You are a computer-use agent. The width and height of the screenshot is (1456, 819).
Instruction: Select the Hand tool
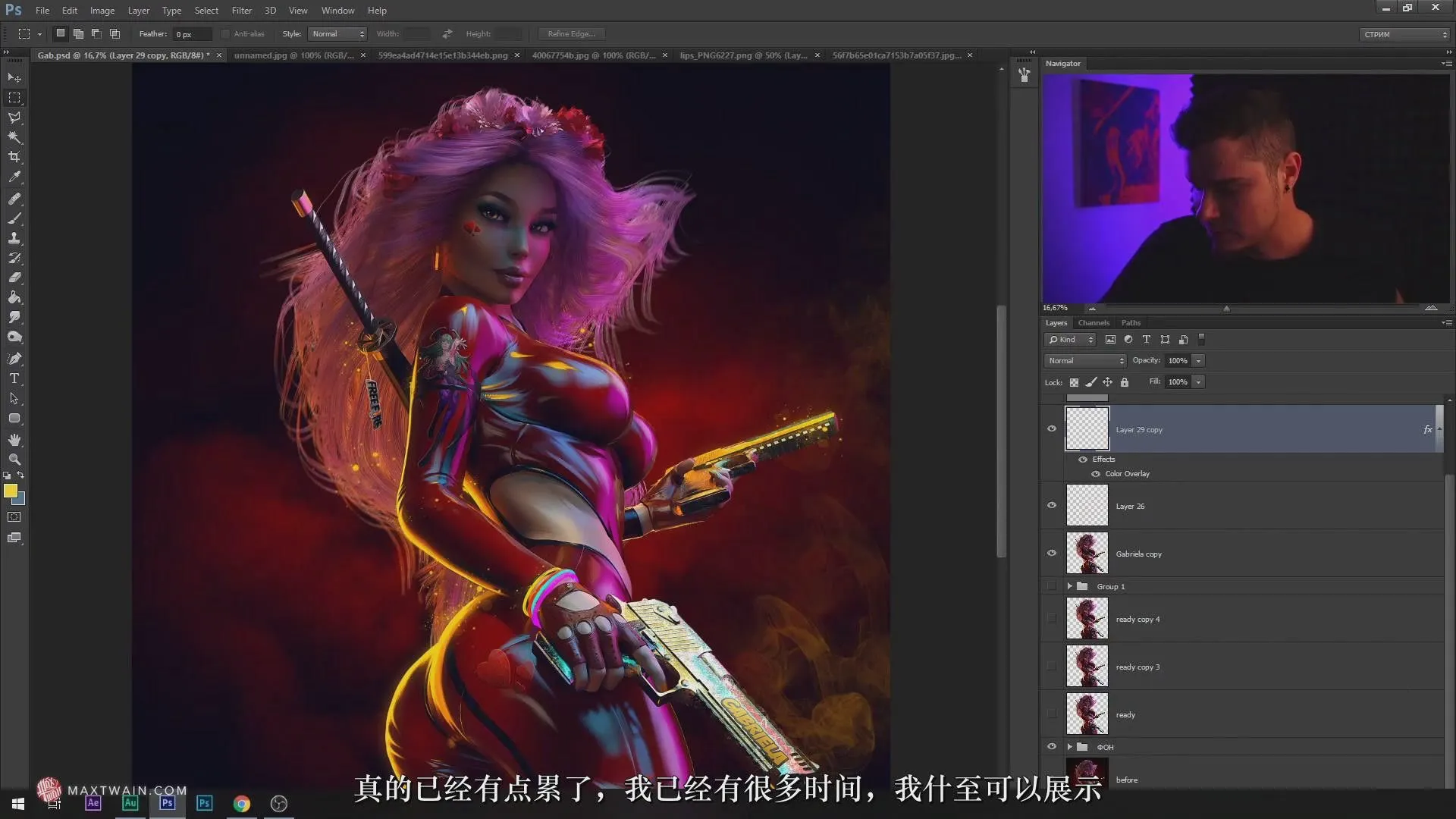point(14,440)
